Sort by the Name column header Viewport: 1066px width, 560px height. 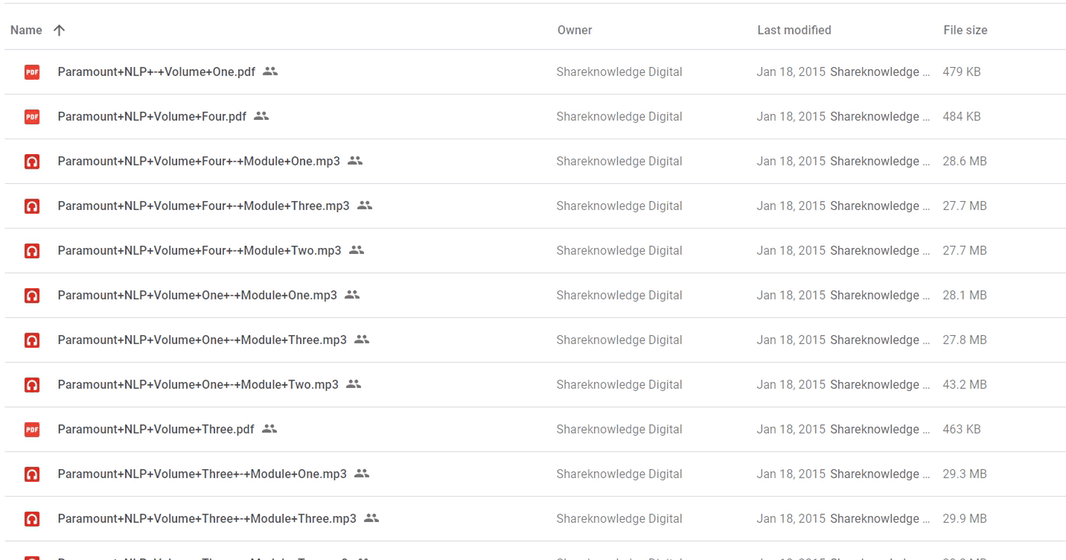tap(26, 30)
